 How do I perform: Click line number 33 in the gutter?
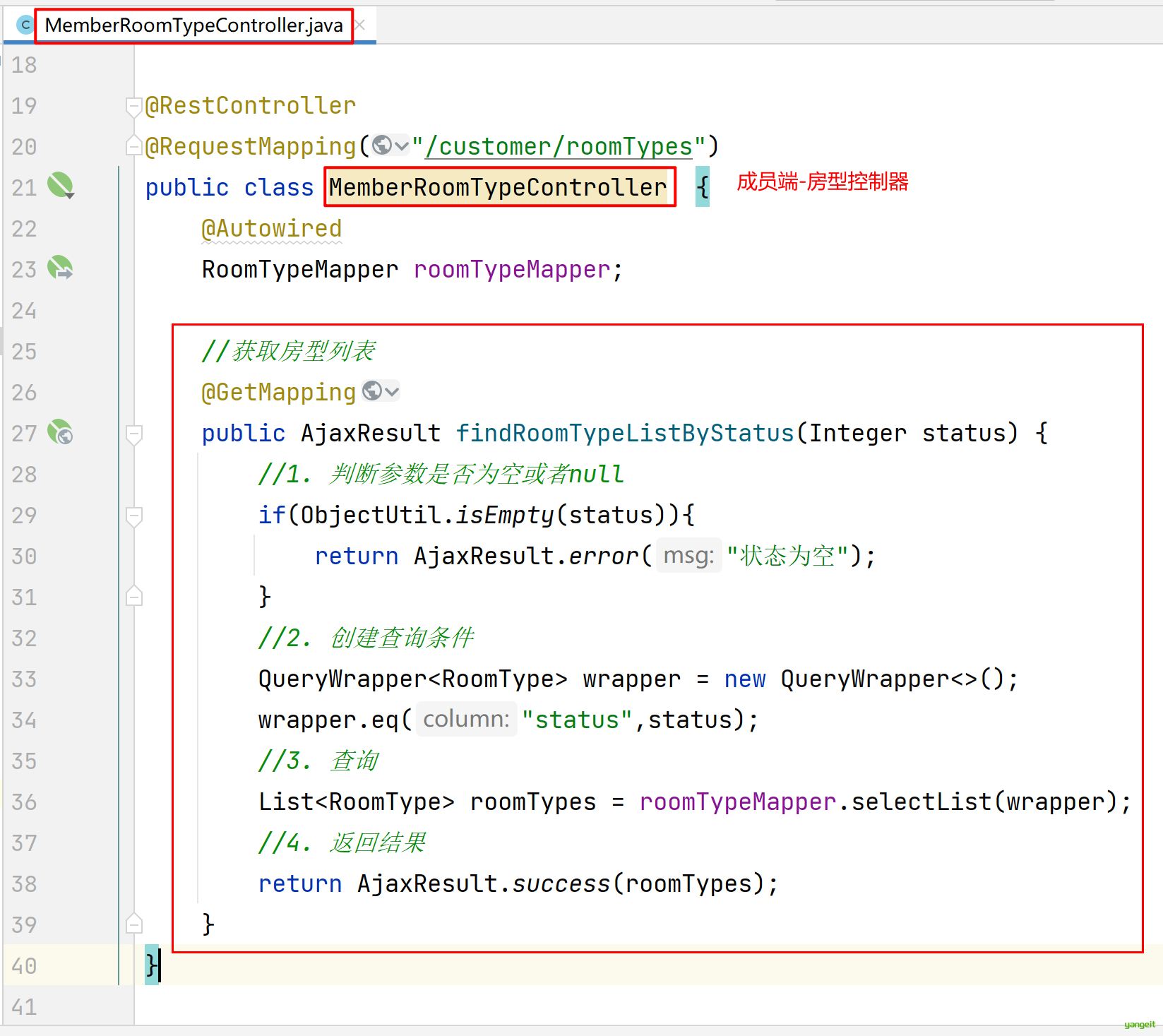[24, 679]
